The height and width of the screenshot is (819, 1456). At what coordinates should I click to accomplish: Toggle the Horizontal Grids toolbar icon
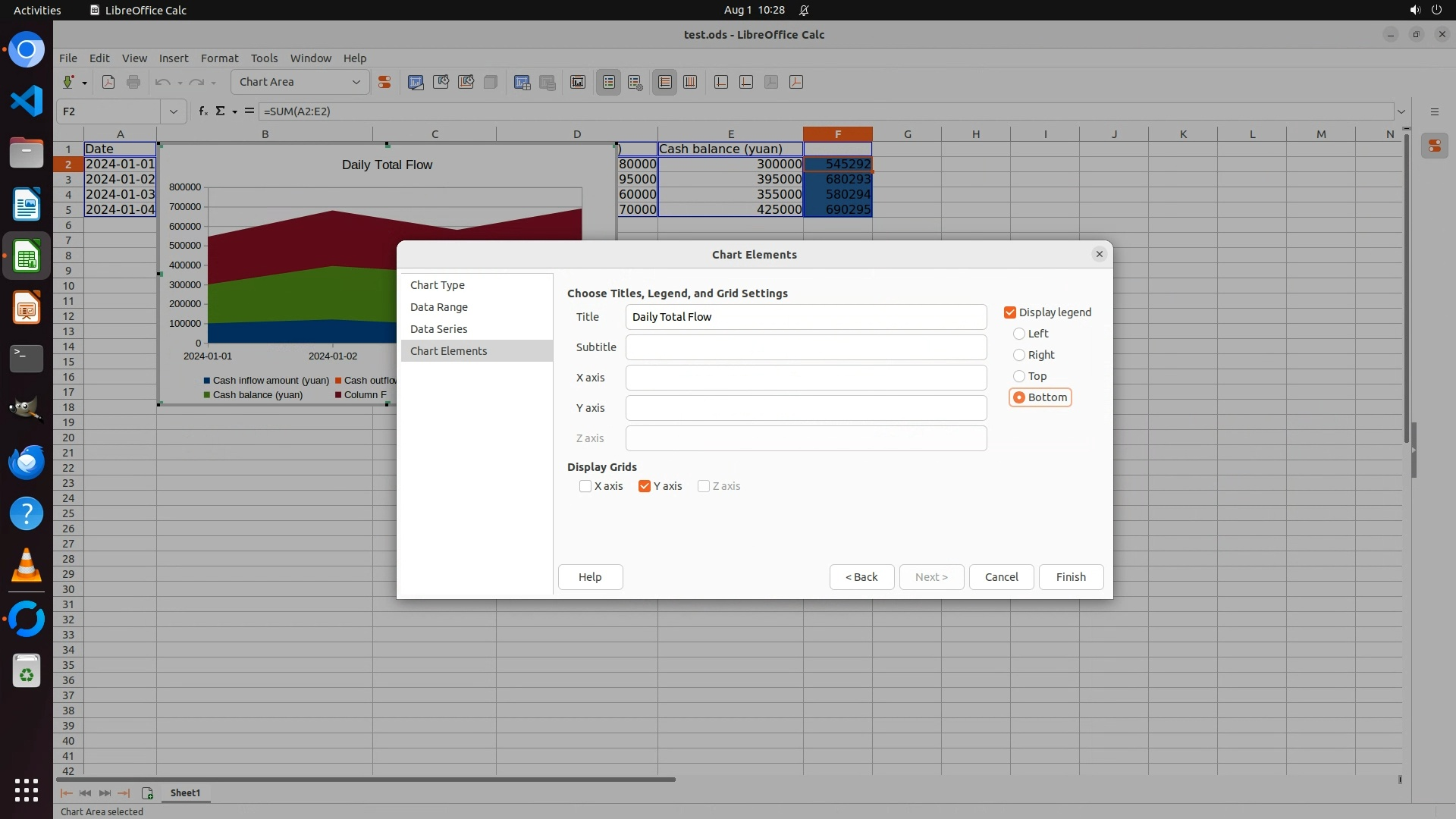665,82
